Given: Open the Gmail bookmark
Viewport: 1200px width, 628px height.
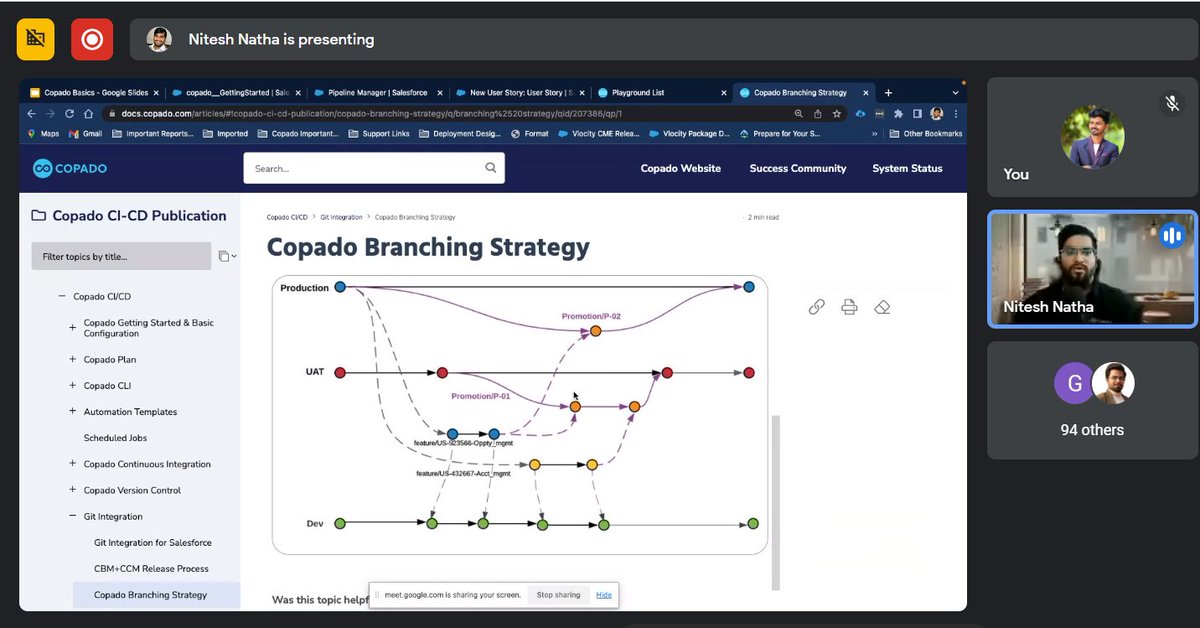Looking at the screenshot, I should pyautogui.click(x=84, y=133).
